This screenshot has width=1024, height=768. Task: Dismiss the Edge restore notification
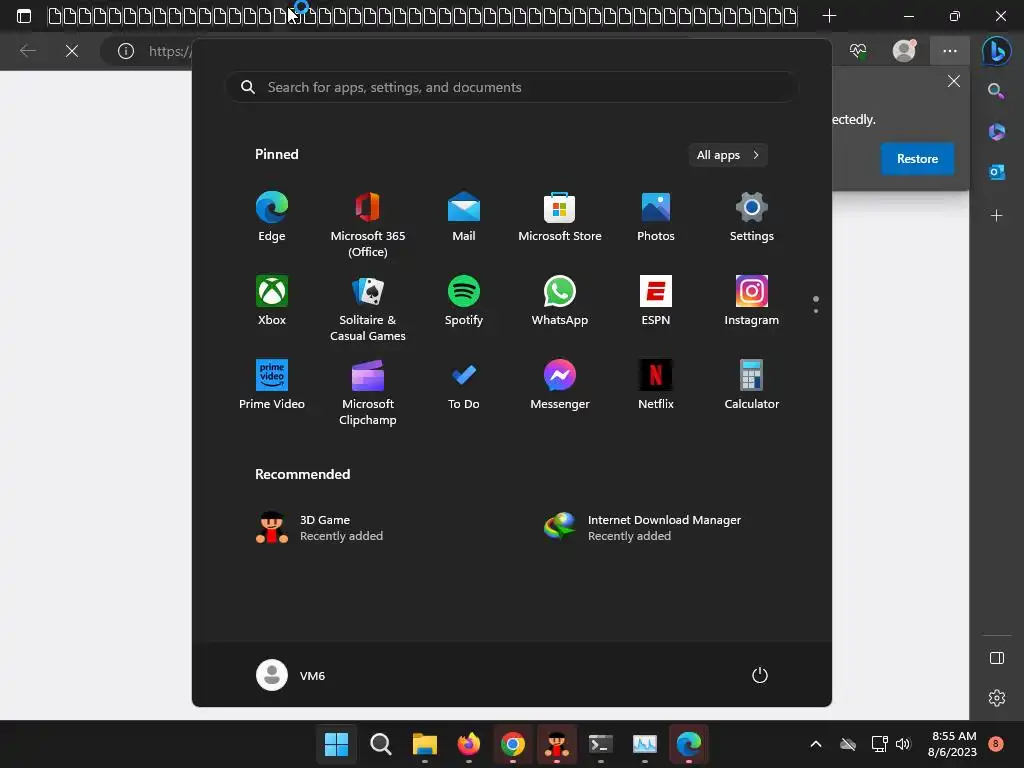click(x=953, y=81)
